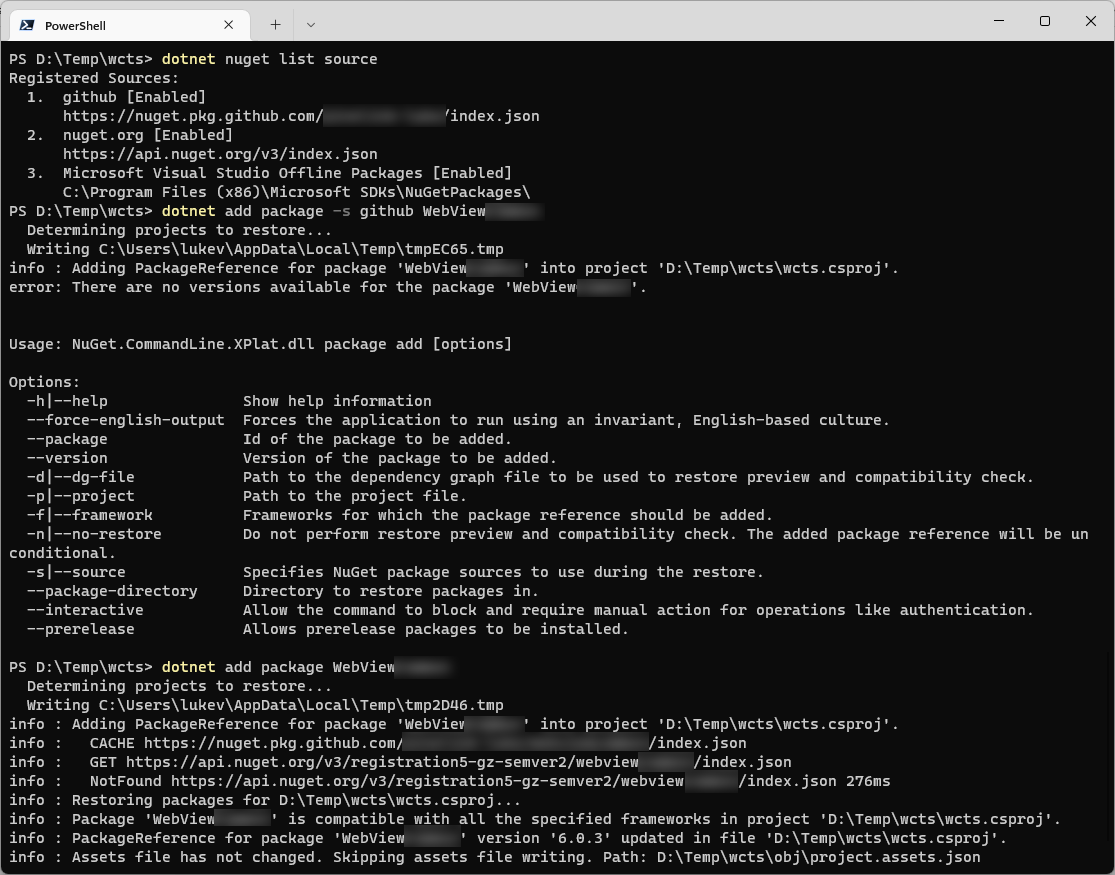This screenshot has width=1115, height=875.
Task: Click the 'Usage: NuGet.CommandLine.XPlat.dll' line
Action: click(x=260, y=344)
